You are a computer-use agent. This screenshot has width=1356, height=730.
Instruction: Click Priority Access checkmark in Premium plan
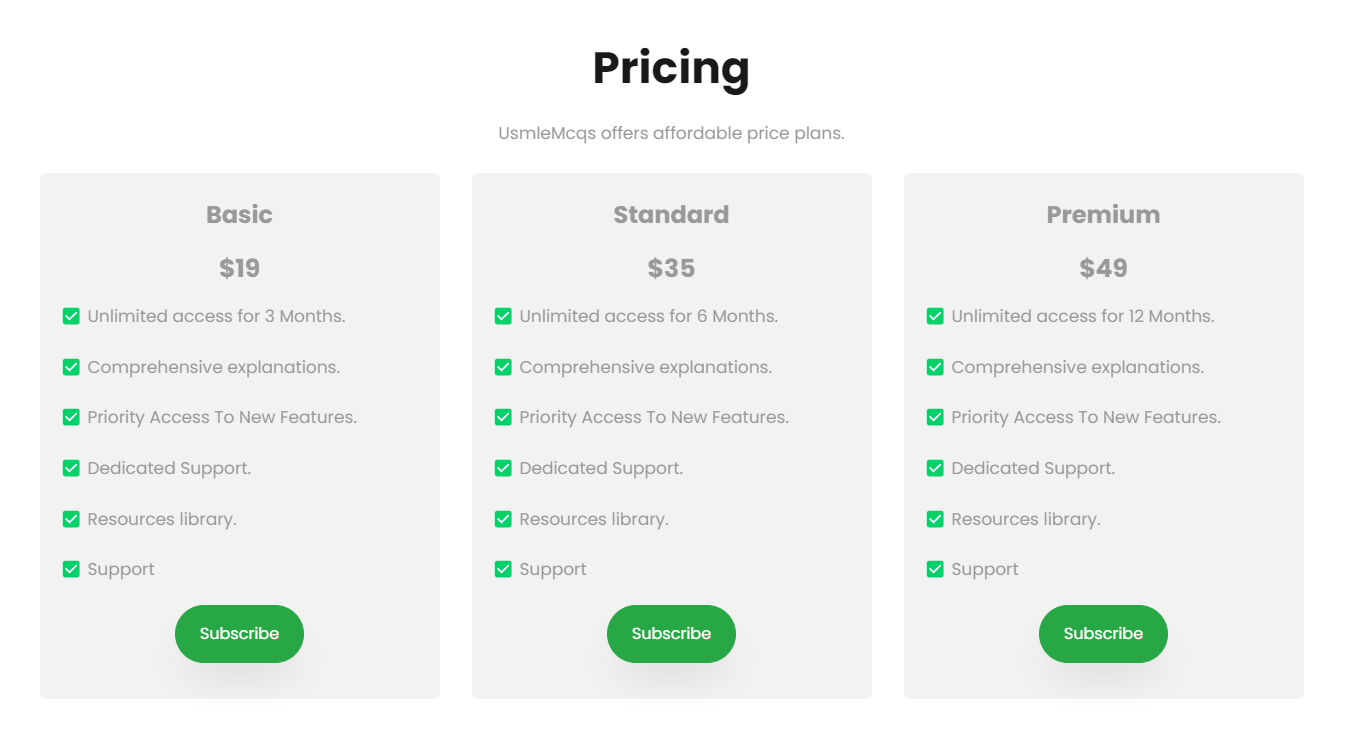pos(935,417)
